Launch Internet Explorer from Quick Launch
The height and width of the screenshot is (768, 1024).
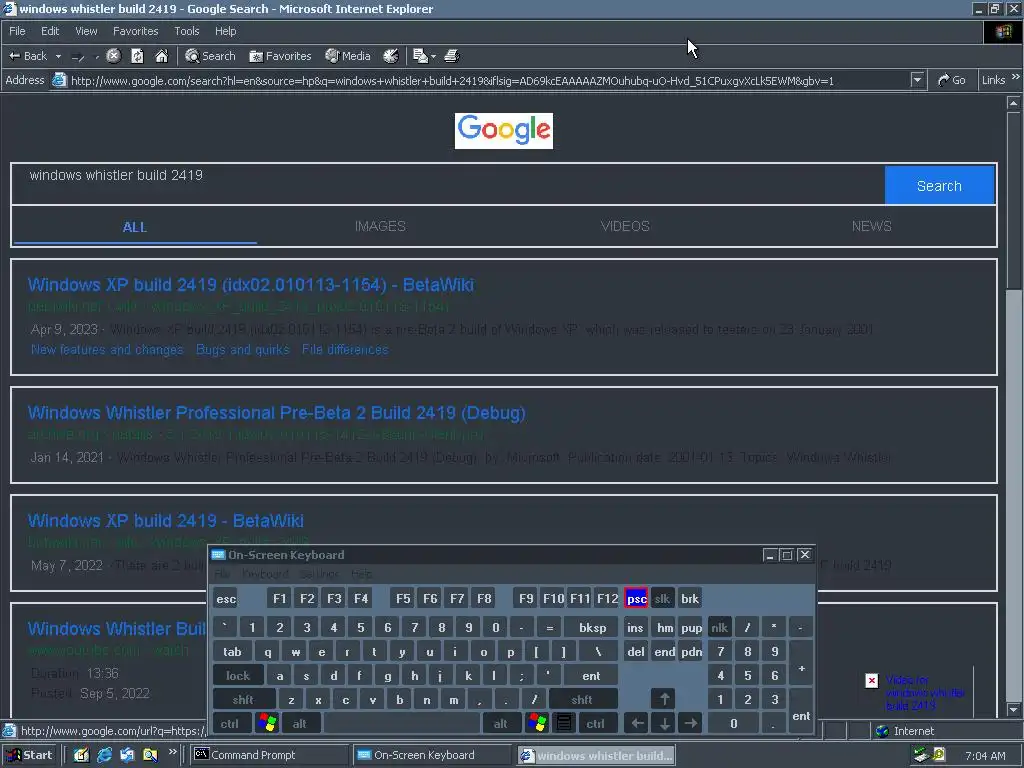(x=104, y=755)
